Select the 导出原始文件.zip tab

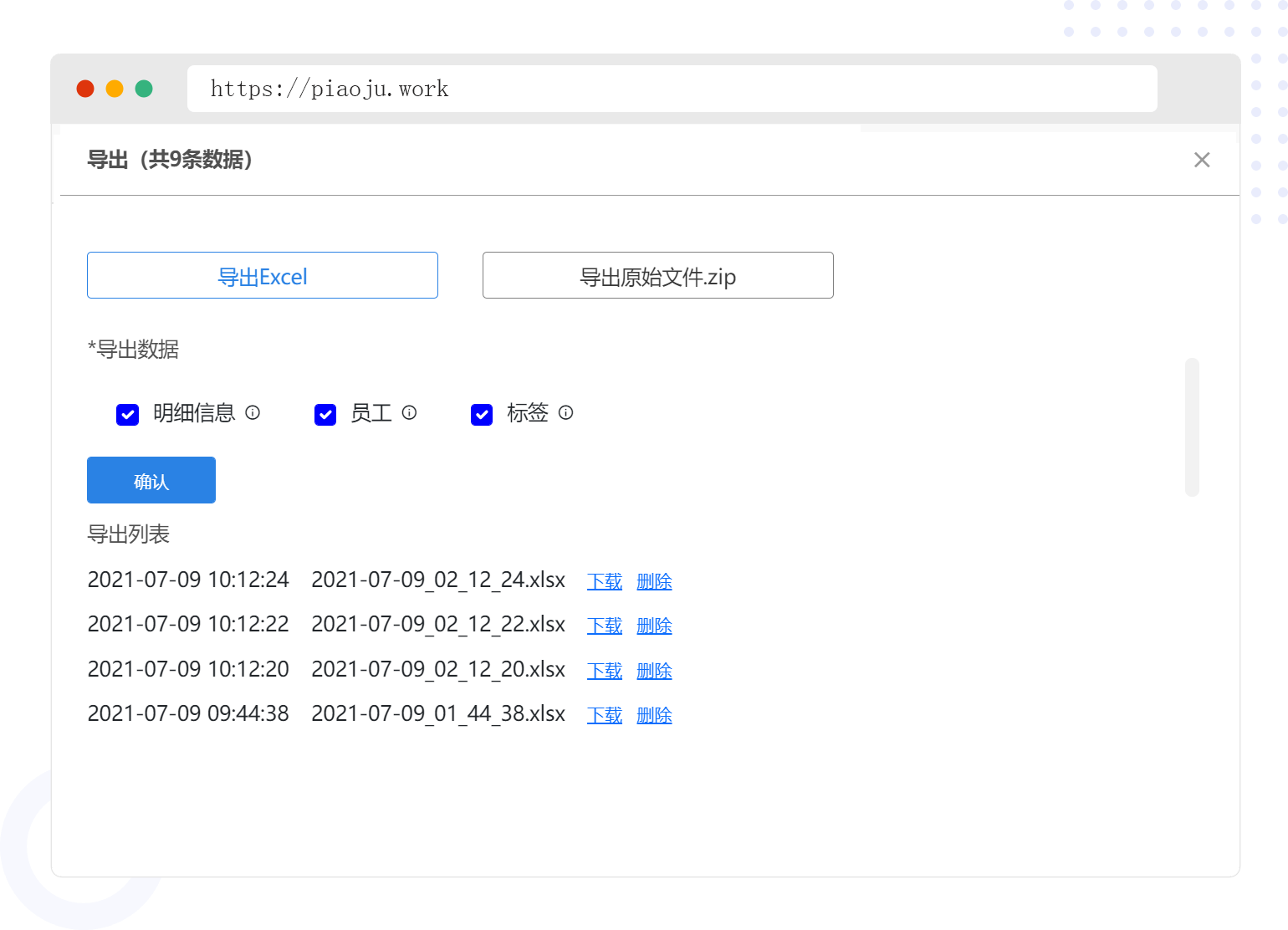(x=657, y=275)
